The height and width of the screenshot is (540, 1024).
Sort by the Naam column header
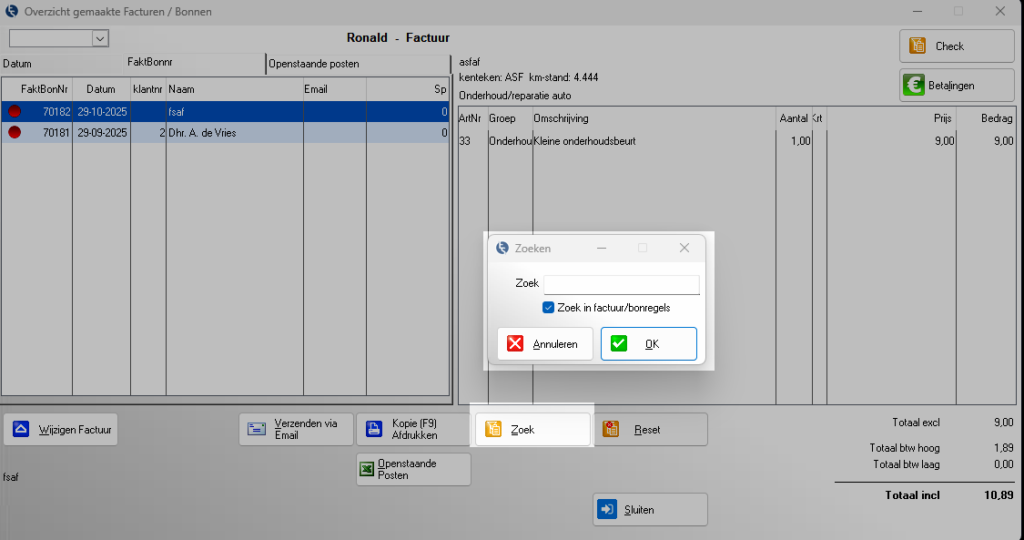click(x=234, y=89)
